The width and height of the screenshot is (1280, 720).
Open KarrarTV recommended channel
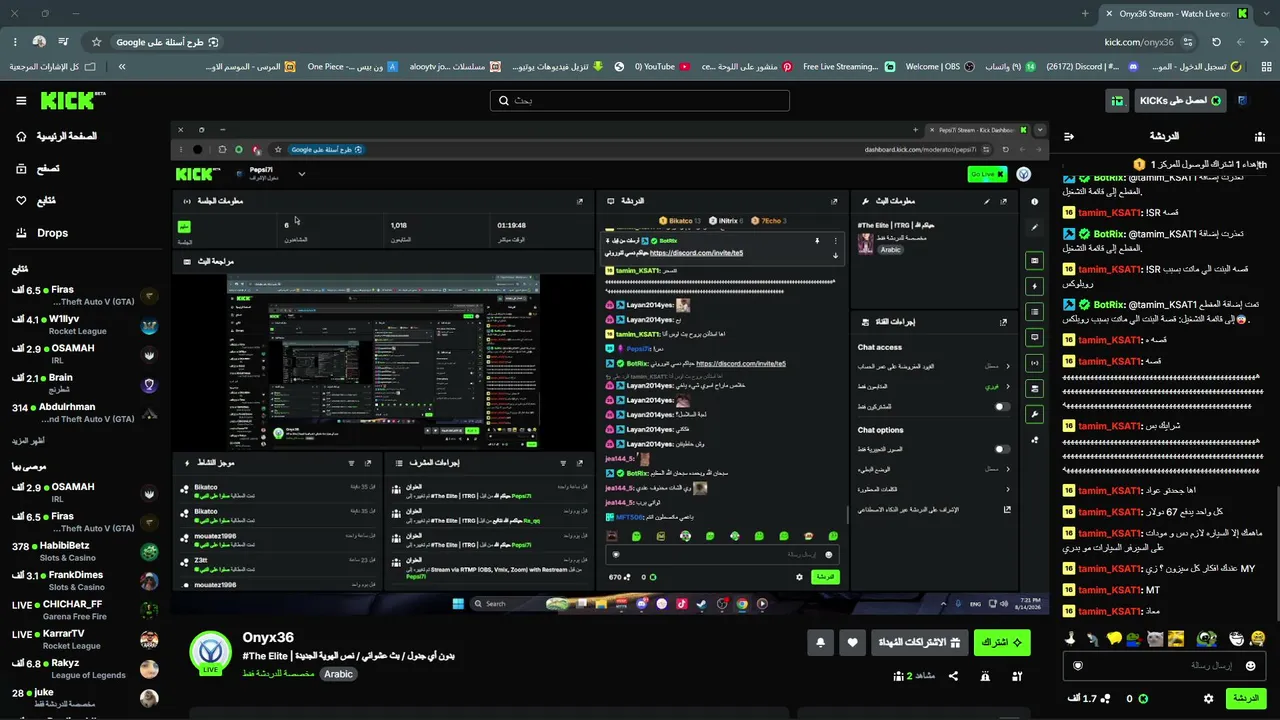click(x=85, y=639)
